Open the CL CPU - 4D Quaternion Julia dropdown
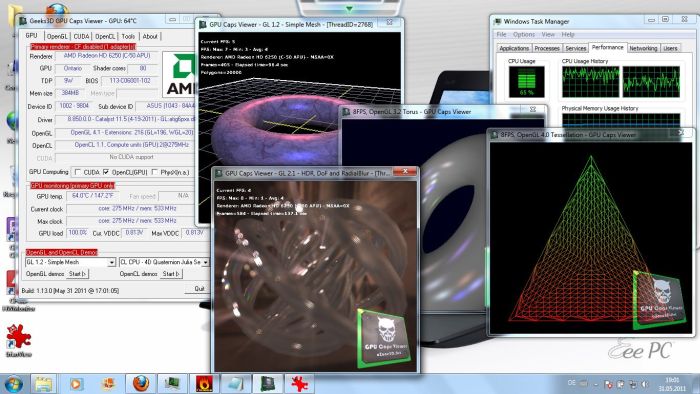Screen dimensions: 700x394 tap(164, 262)
